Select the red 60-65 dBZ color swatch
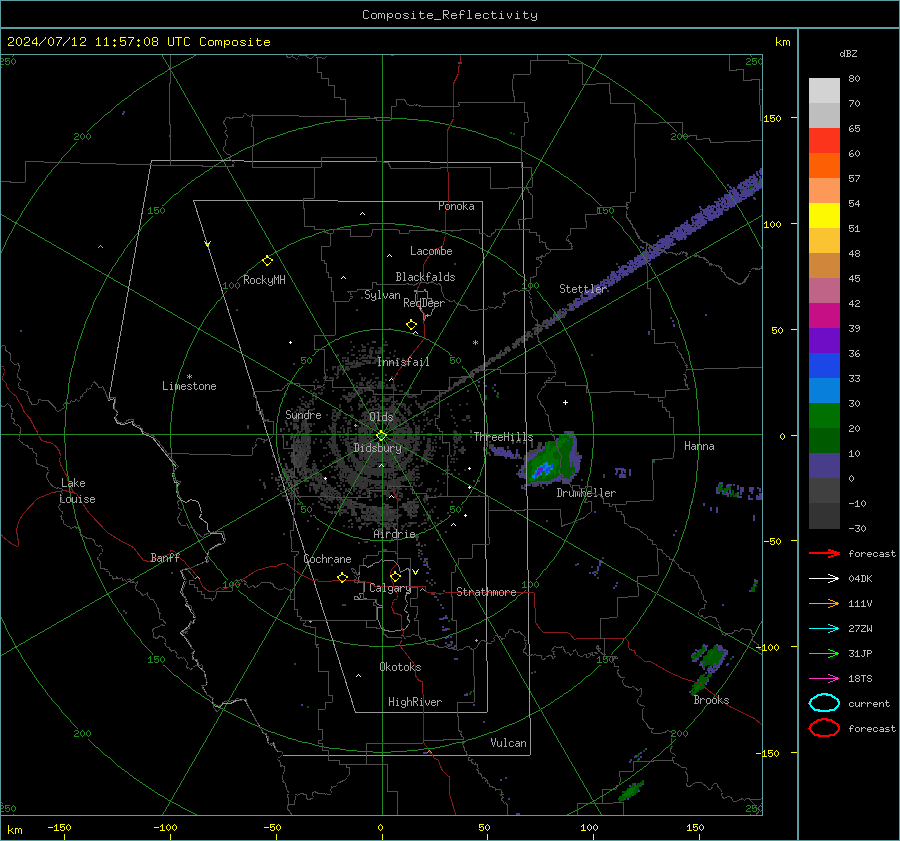The height and width of the screenshot is (841, 900). pos(824,141)
